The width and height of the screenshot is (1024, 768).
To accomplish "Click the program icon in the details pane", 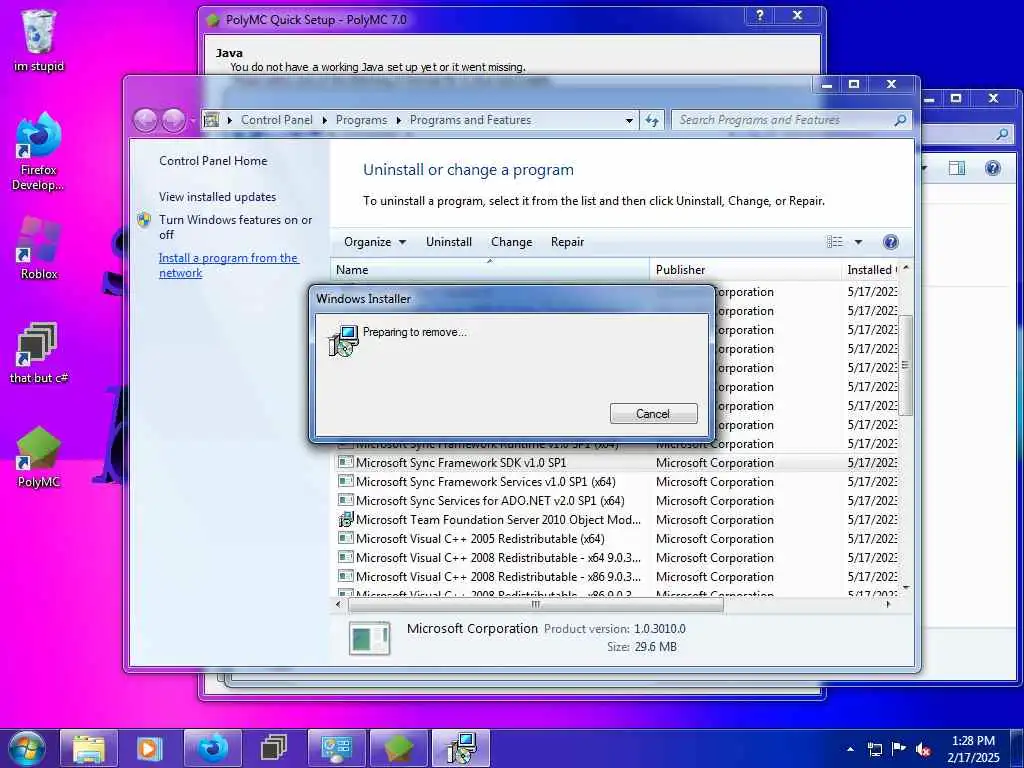I will pos(369,637).
